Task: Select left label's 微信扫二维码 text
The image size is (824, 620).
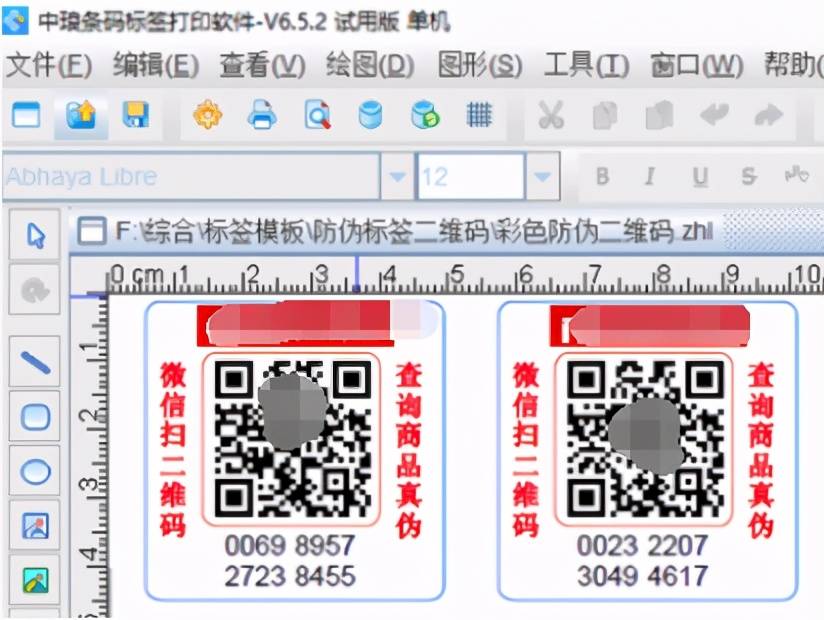Action: pos(173,450)
